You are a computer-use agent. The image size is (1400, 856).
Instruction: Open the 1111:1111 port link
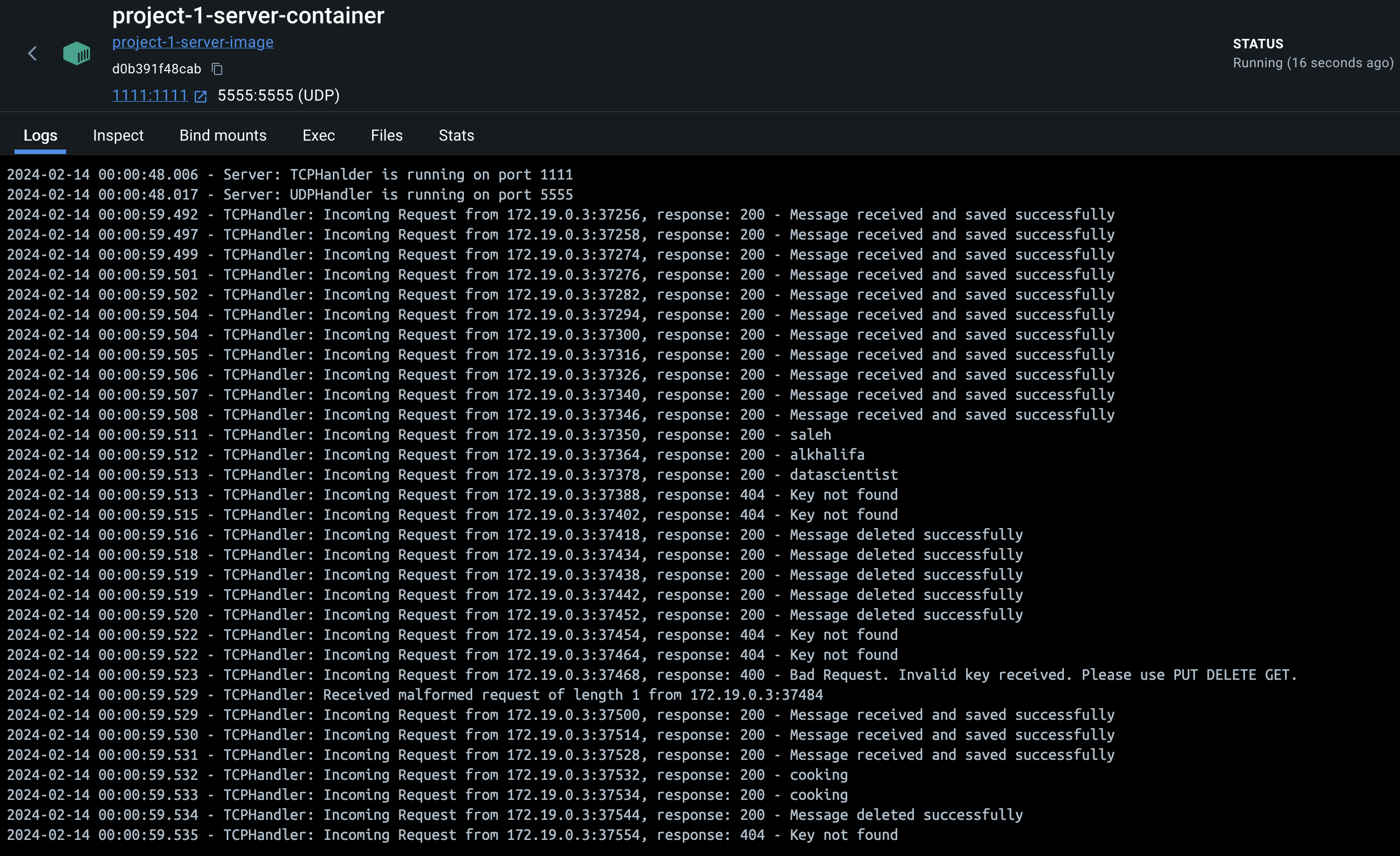(x=150, y=96)
